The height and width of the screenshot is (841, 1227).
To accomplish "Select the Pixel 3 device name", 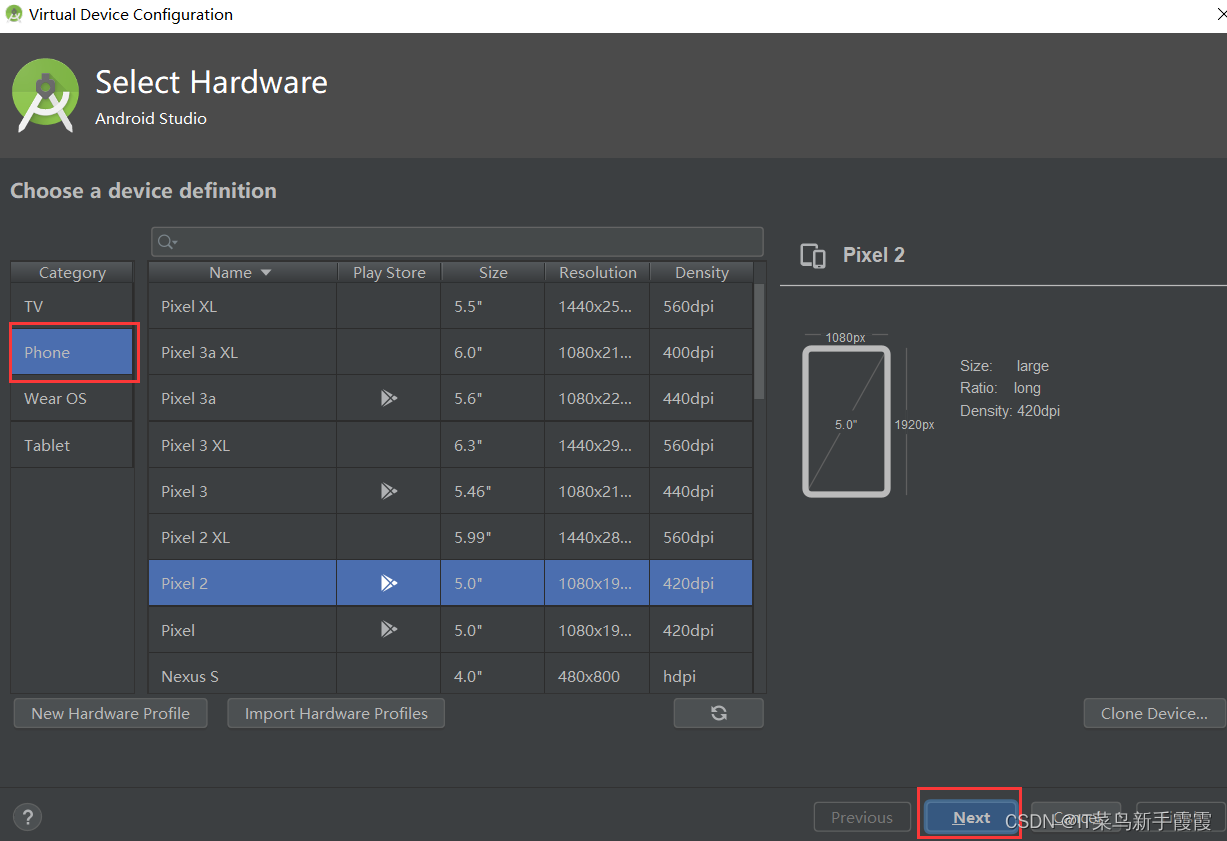I will pyautogui.click(x=184, y=491).
